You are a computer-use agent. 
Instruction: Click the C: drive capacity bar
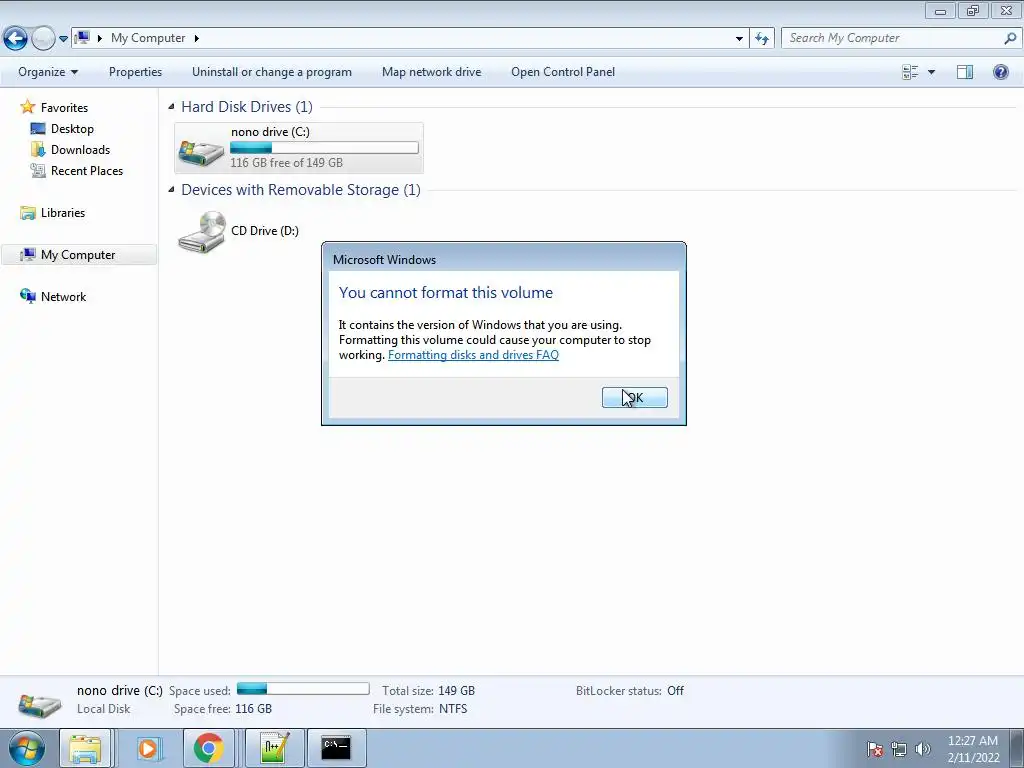(324, 148)
